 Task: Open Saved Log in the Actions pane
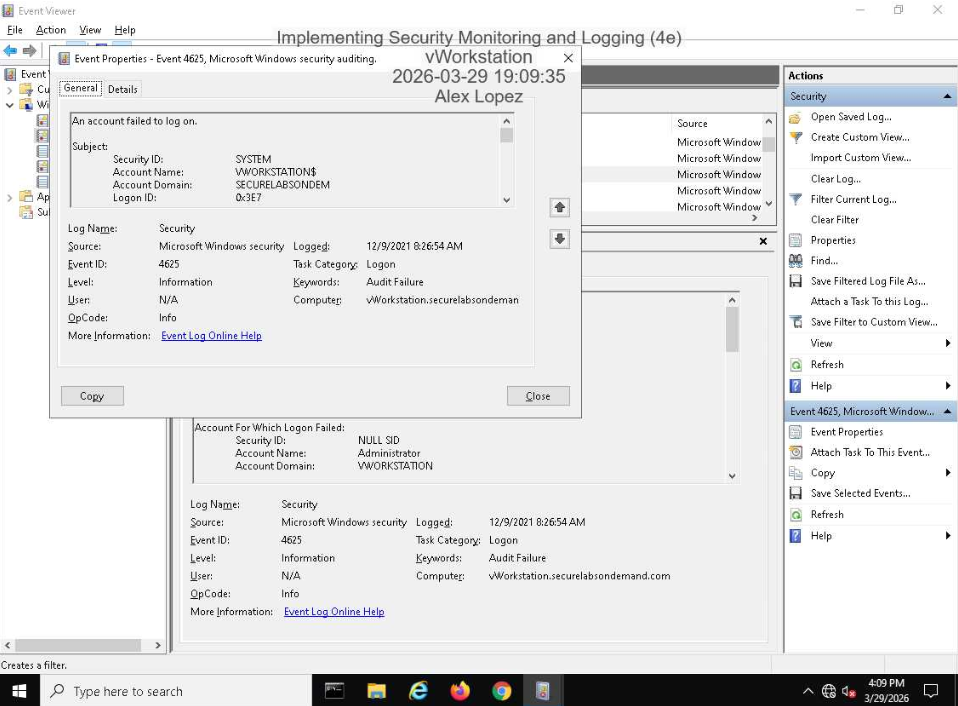click(853, 116)
